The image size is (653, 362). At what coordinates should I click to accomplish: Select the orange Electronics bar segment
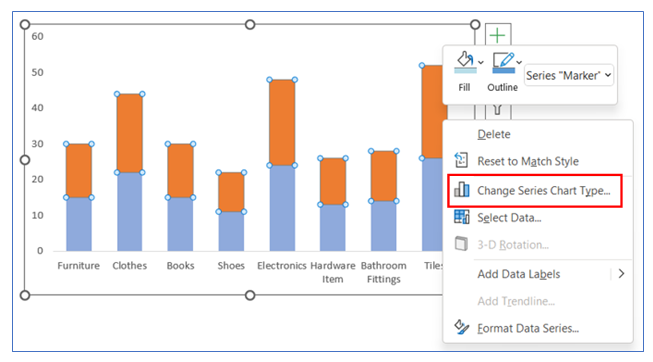tap(282, 122)
